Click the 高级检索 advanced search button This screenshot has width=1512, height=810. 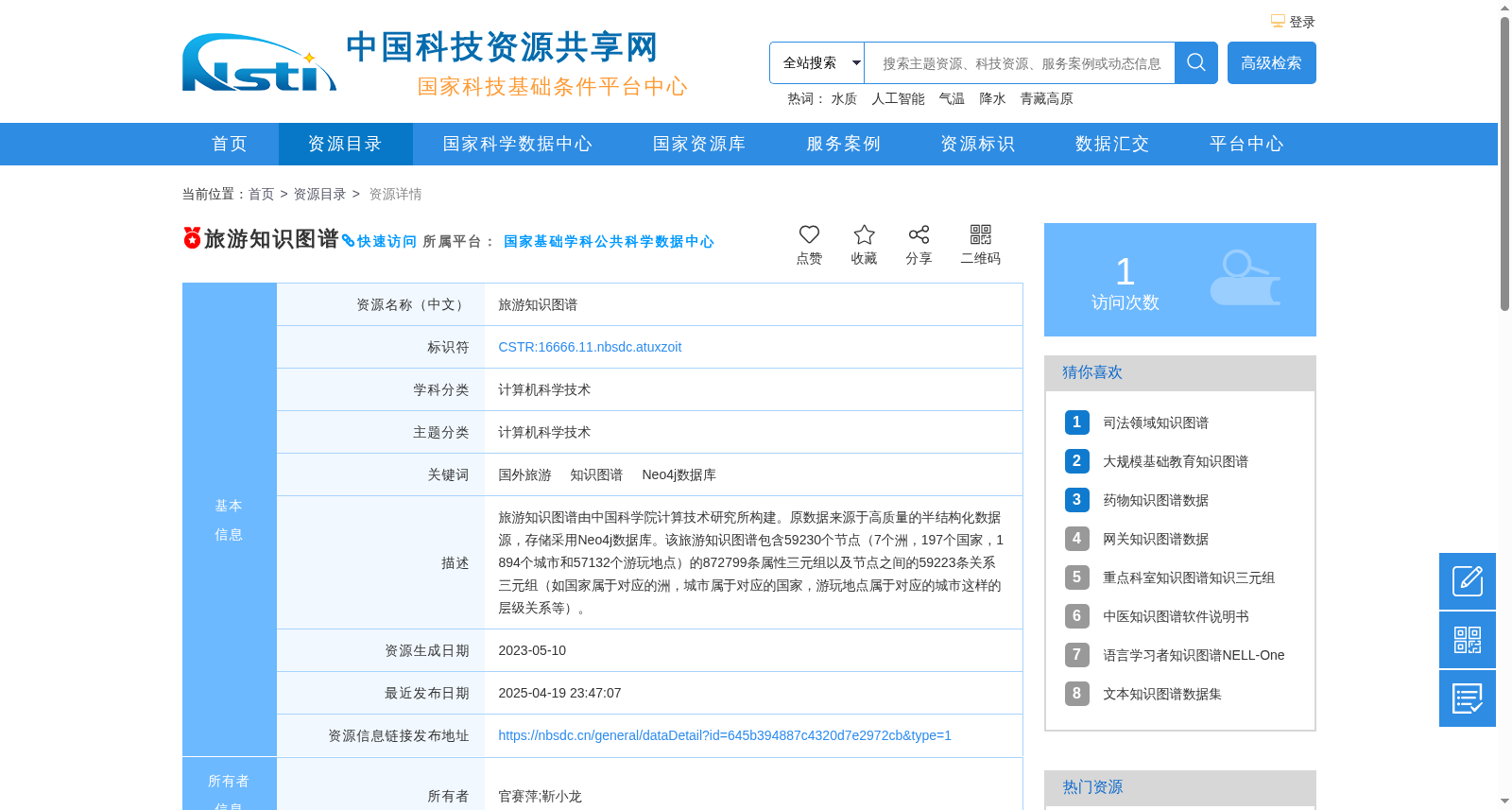1272,62
